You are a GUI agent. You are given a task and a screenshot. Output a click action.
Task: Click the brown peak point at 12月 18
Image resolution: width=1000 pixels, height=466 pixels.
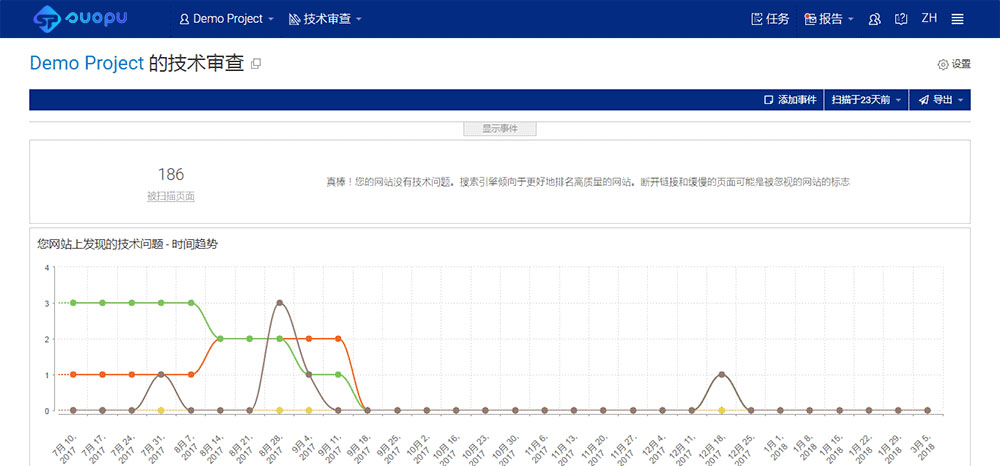[x=721, y=374]
